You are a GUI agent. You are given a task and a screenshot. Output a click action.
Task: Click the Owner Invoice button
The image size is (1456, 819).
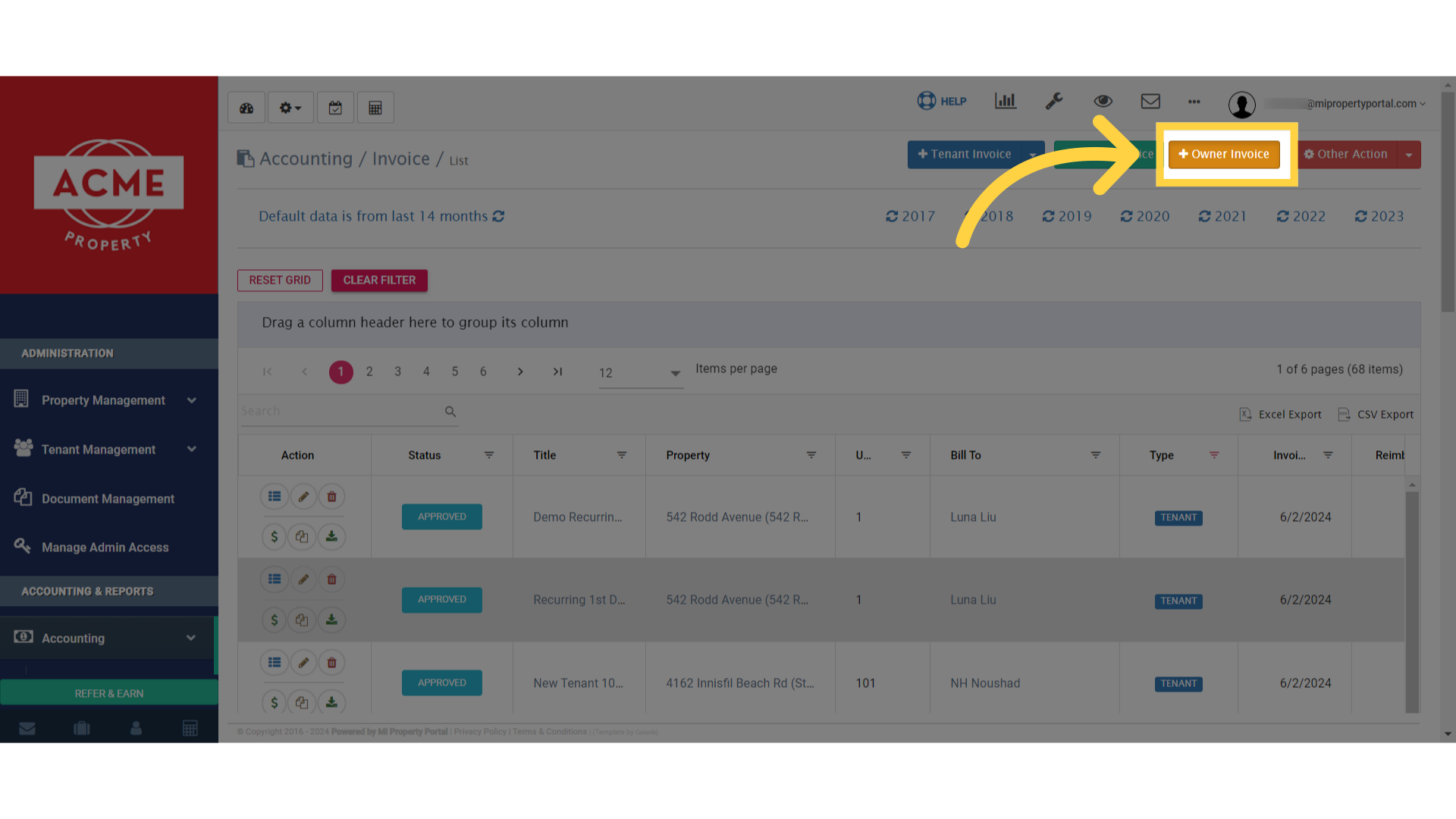[1224, 154]
